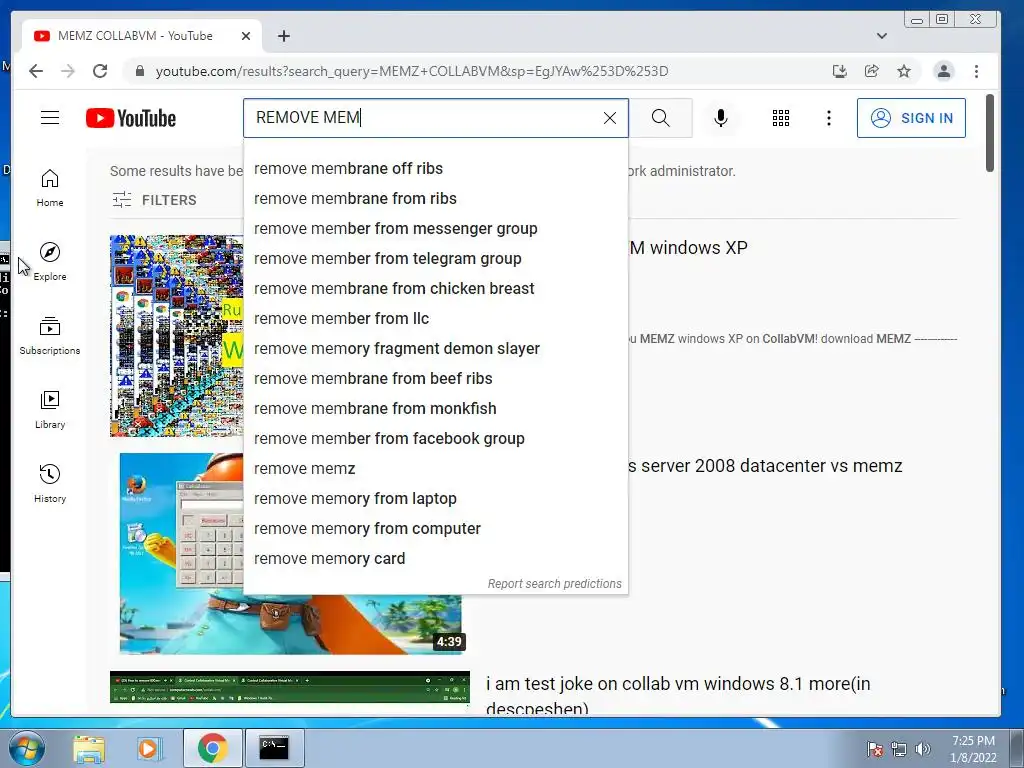
Task: Click the browser forward arrow
Action: point(68,71)
